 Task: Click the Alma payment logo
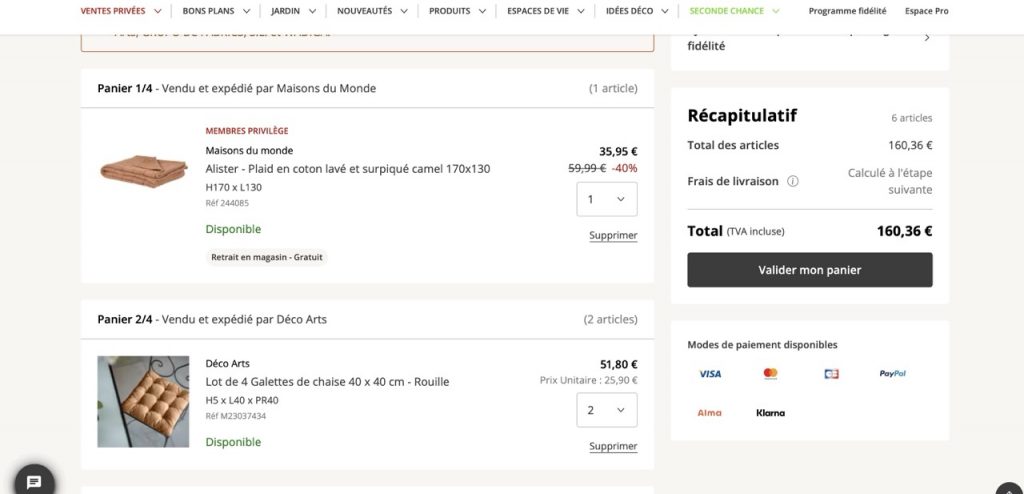710,413
